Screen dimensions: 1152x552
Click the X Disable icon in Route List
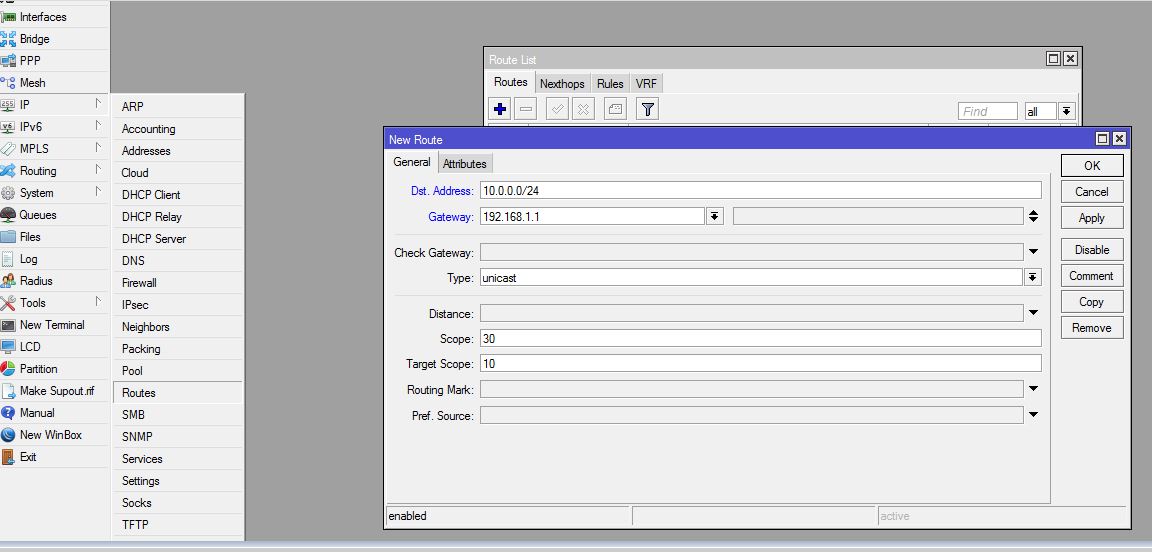[x=583, y=110]
